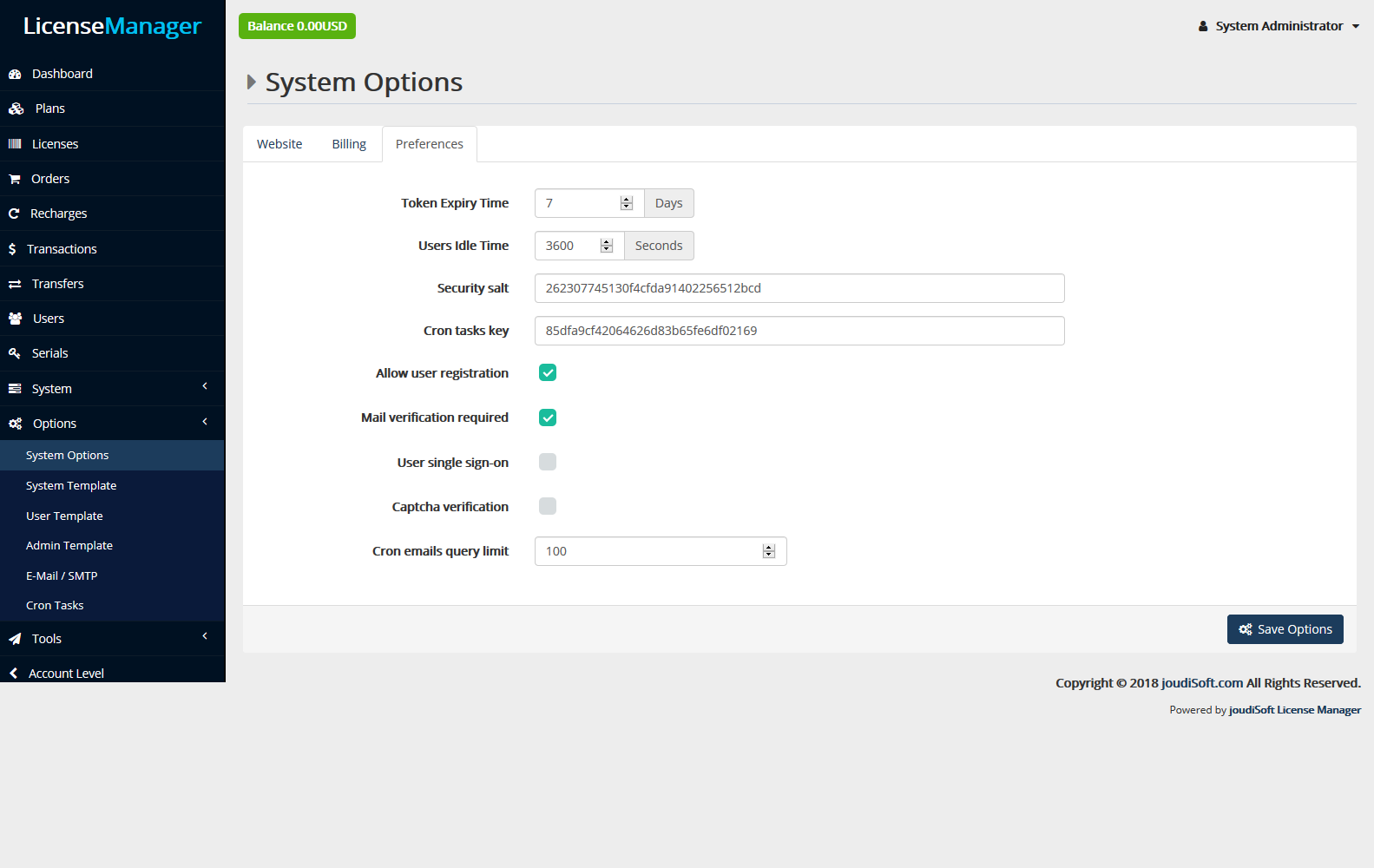Screen dimensions: 1374x868
Task: Click the Seconds unit label
Action: point(659,246)
